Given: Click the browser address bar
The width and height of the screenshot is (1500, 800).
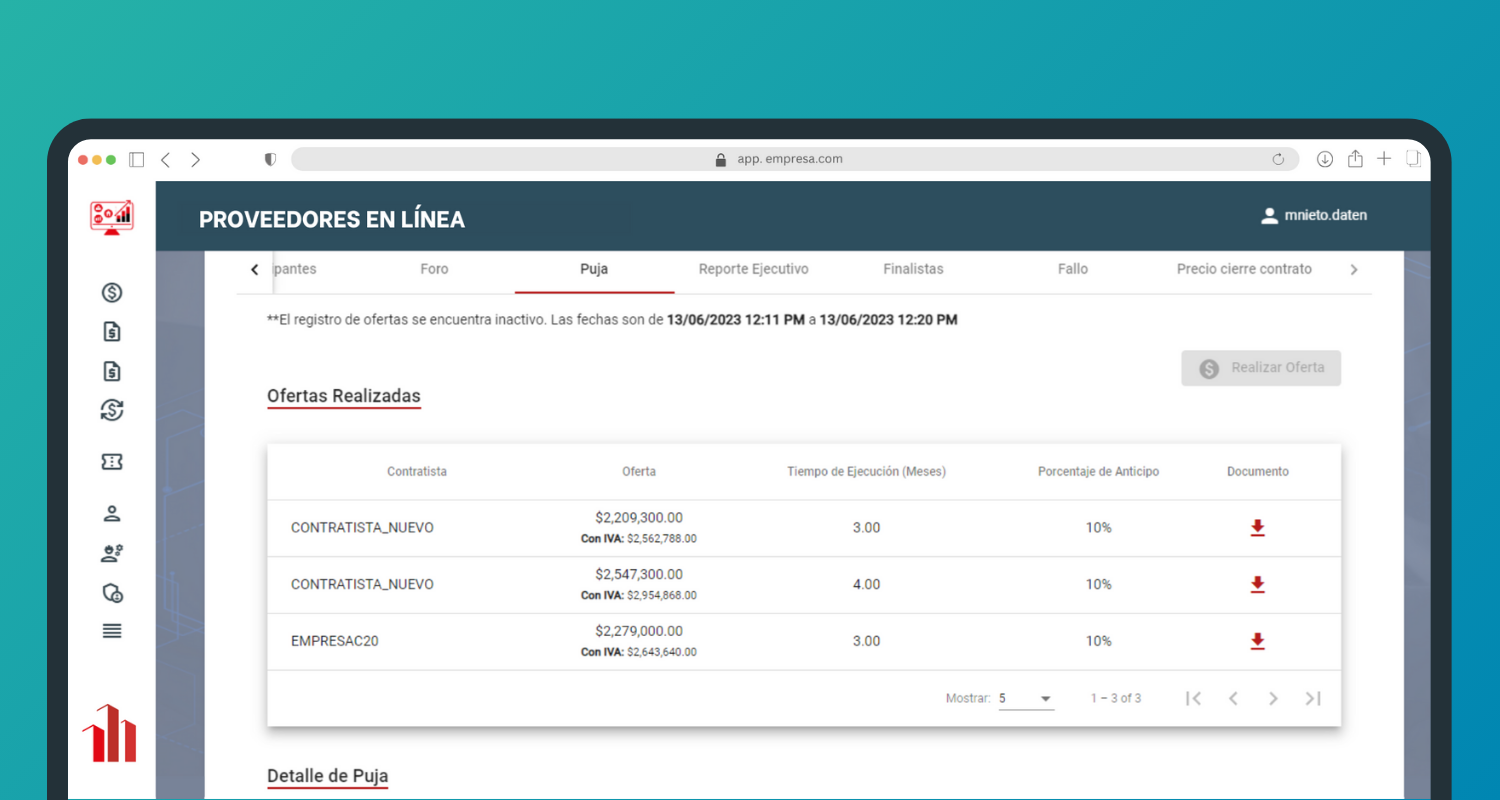Looking at the screenshot, I should (790, 159).
